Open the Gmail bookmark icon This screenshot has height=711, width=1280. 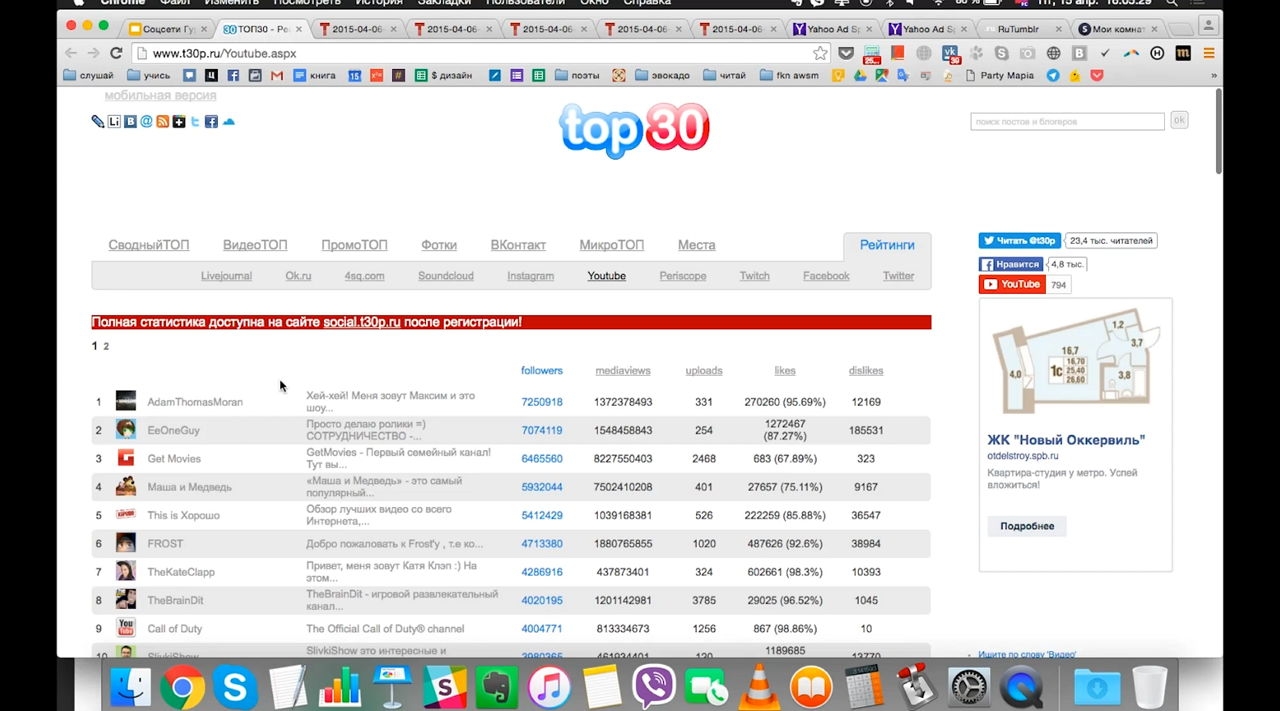[277, 75]
